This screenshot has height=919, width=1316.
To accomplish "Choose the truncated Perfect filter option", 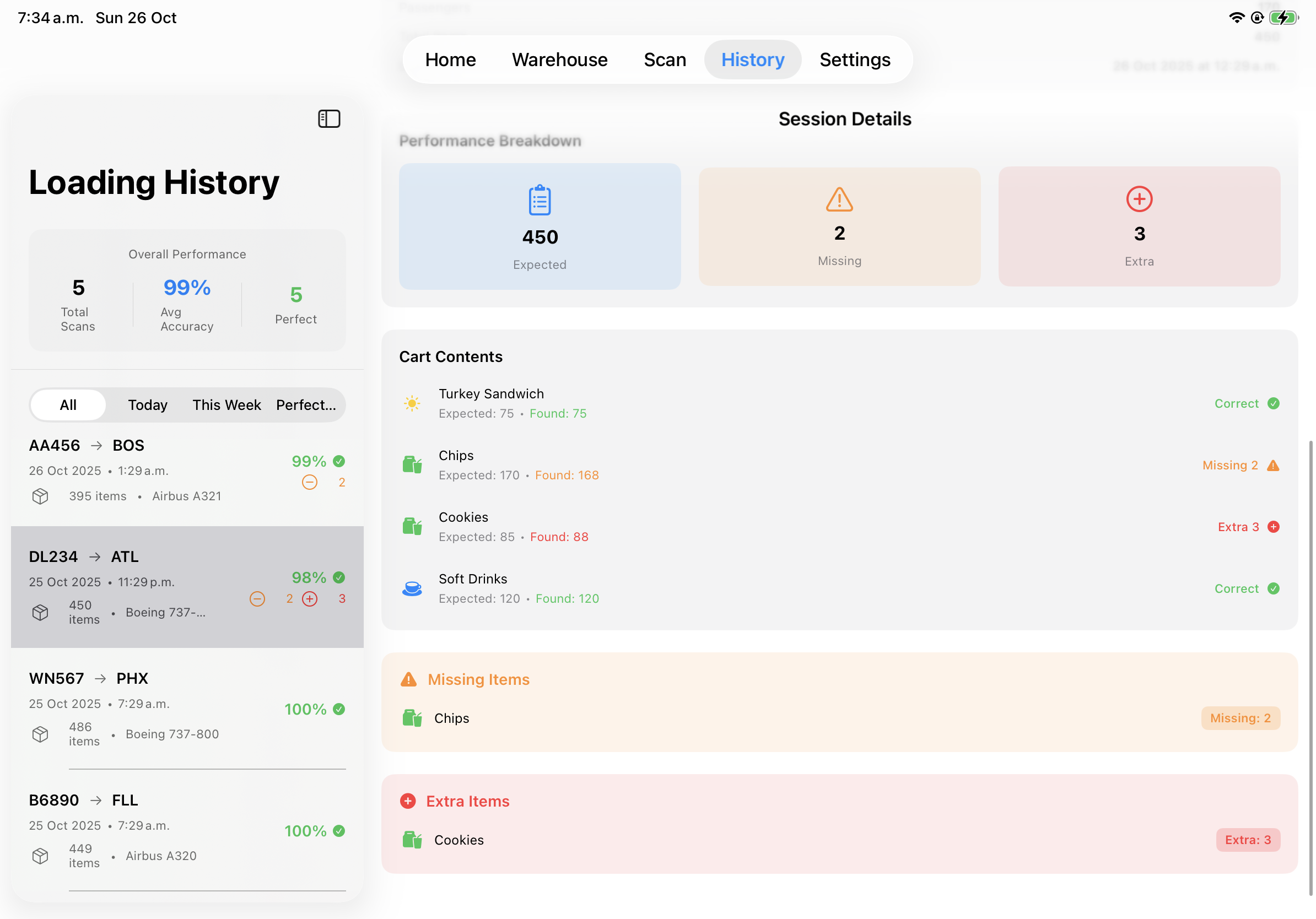I will click(305, 405).
